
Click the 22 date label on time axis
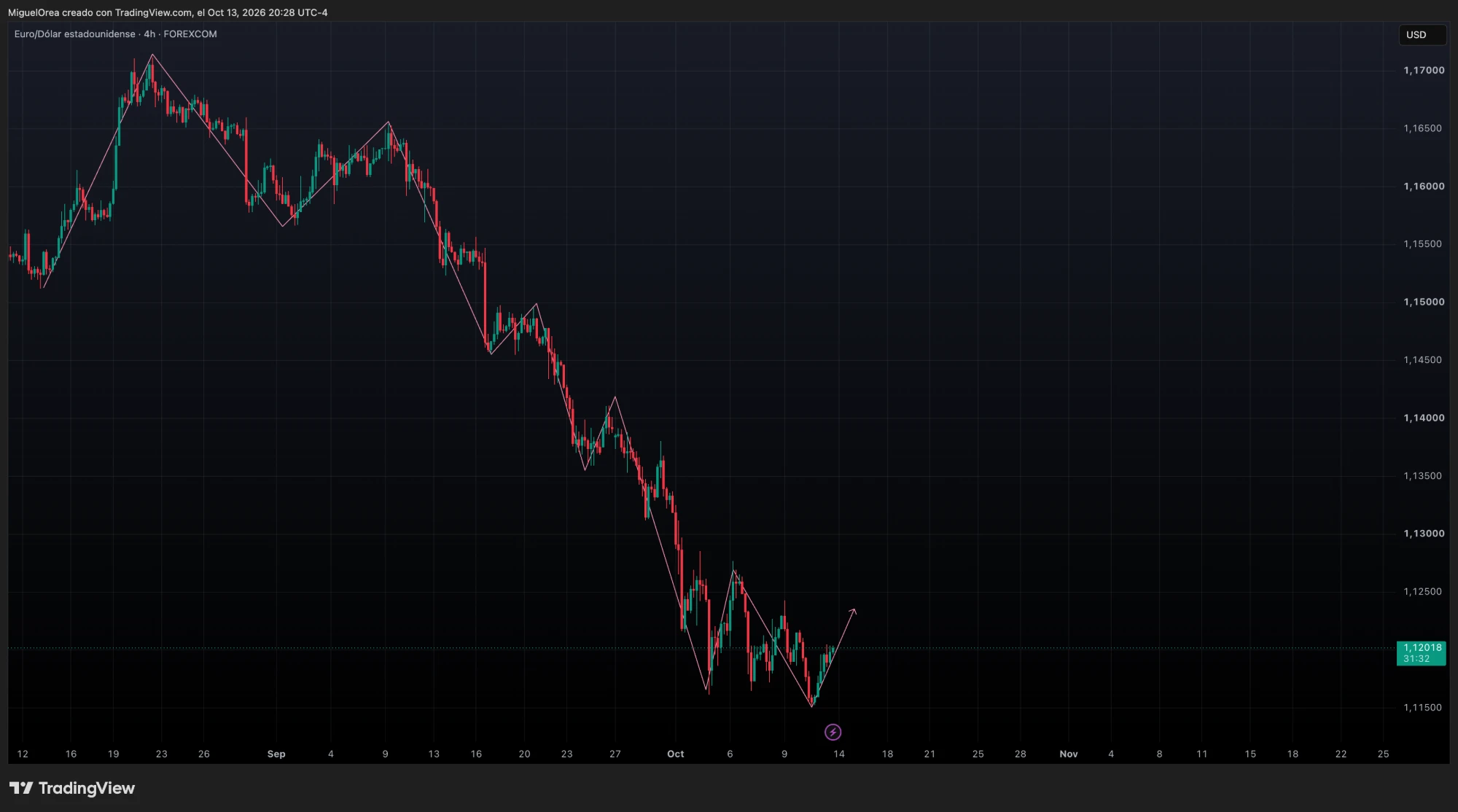[x=1341, y=754]
